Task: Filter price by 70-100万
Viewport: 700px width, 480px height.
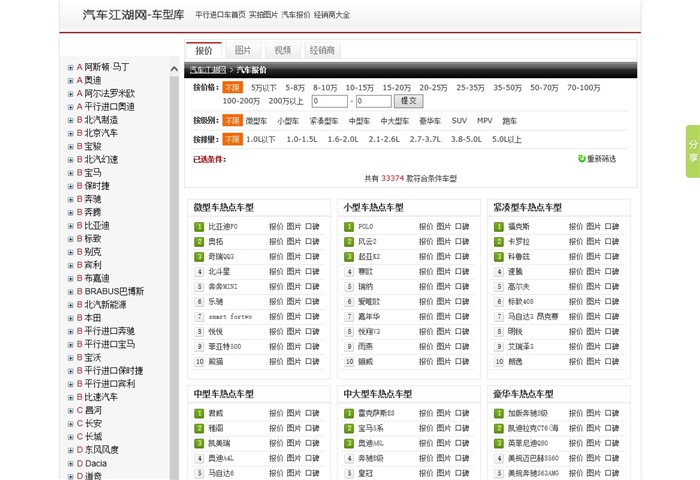Action: pos(583,88)
